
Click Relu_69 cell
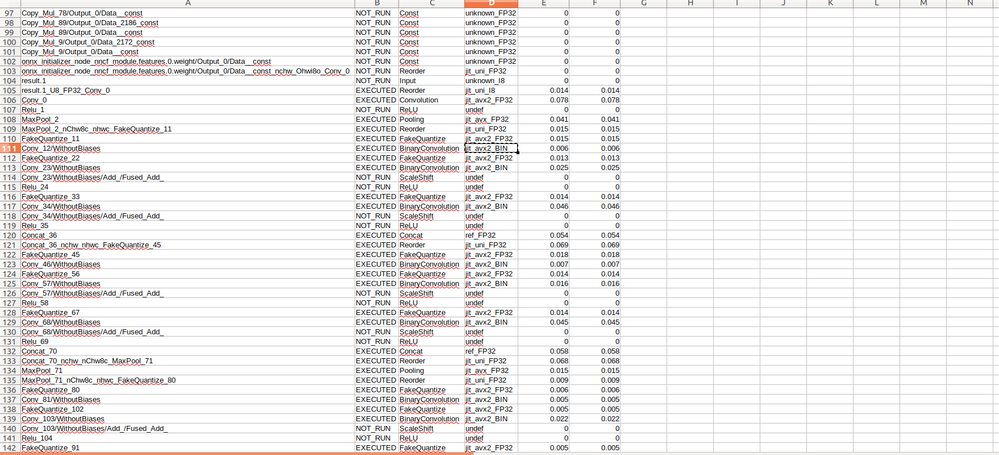pos(187,342)
